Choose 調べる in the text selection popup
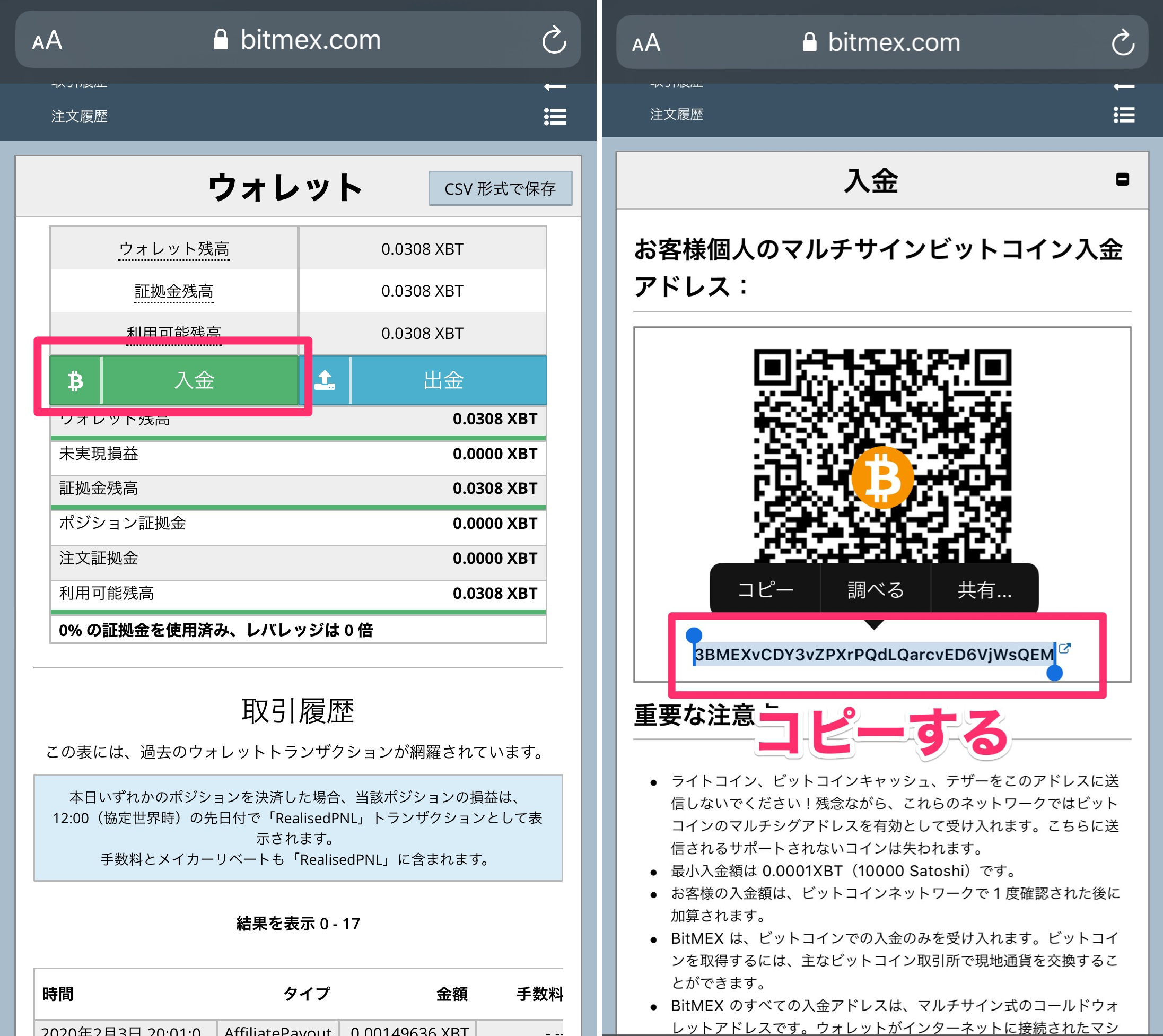Viewport: 1163px width, 1036px height. [875, 590]
